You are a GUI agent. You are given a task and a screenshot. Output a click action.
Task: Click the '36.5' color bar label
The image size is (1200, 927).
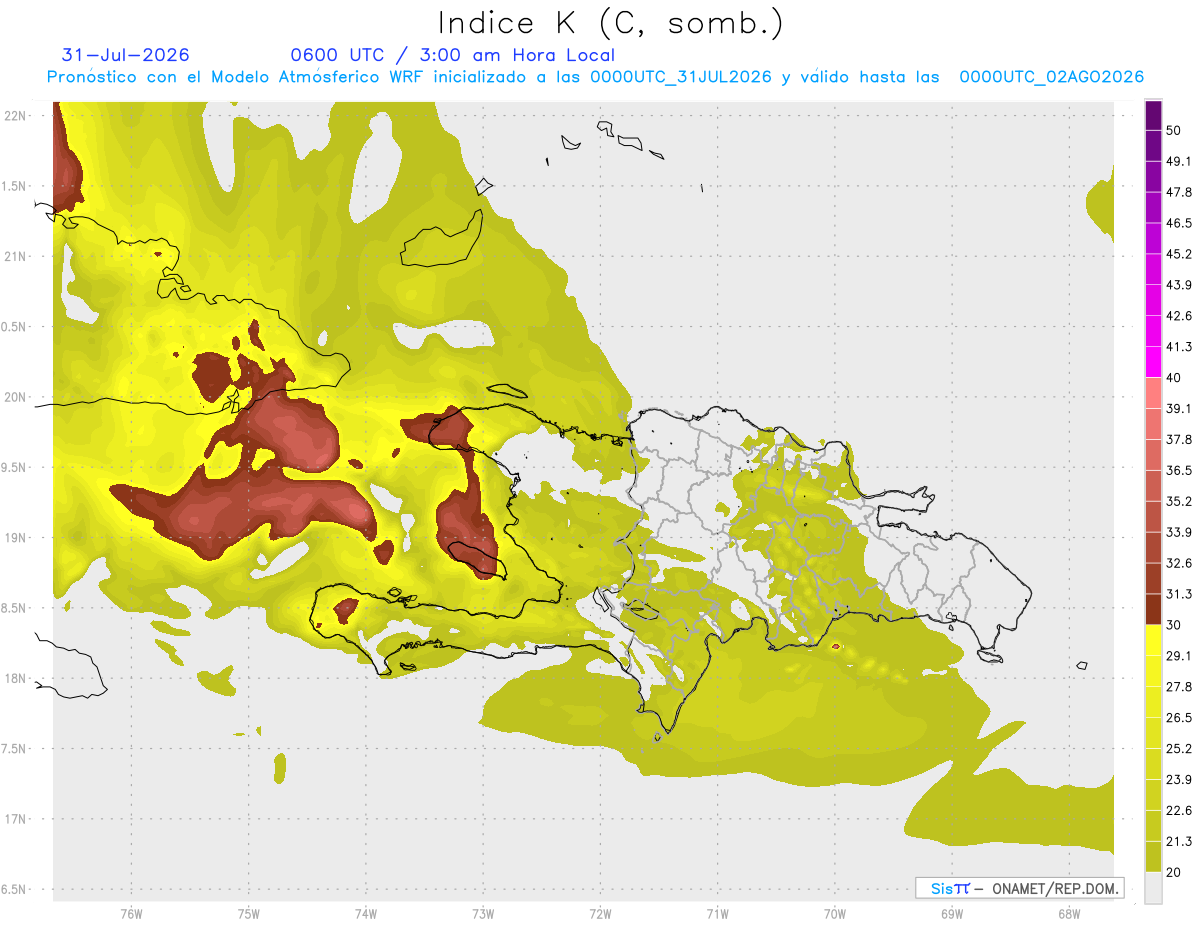[x=1179, y=471]
